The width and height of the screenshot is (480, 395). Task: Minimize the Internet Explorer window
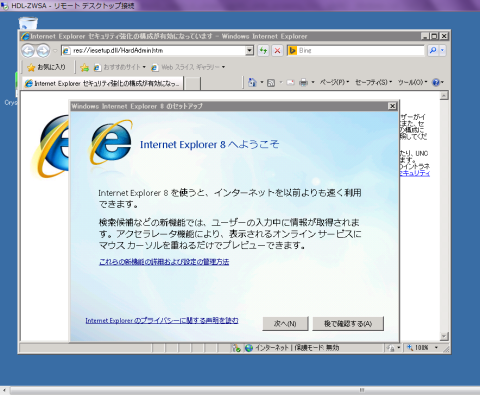[425, 36]
